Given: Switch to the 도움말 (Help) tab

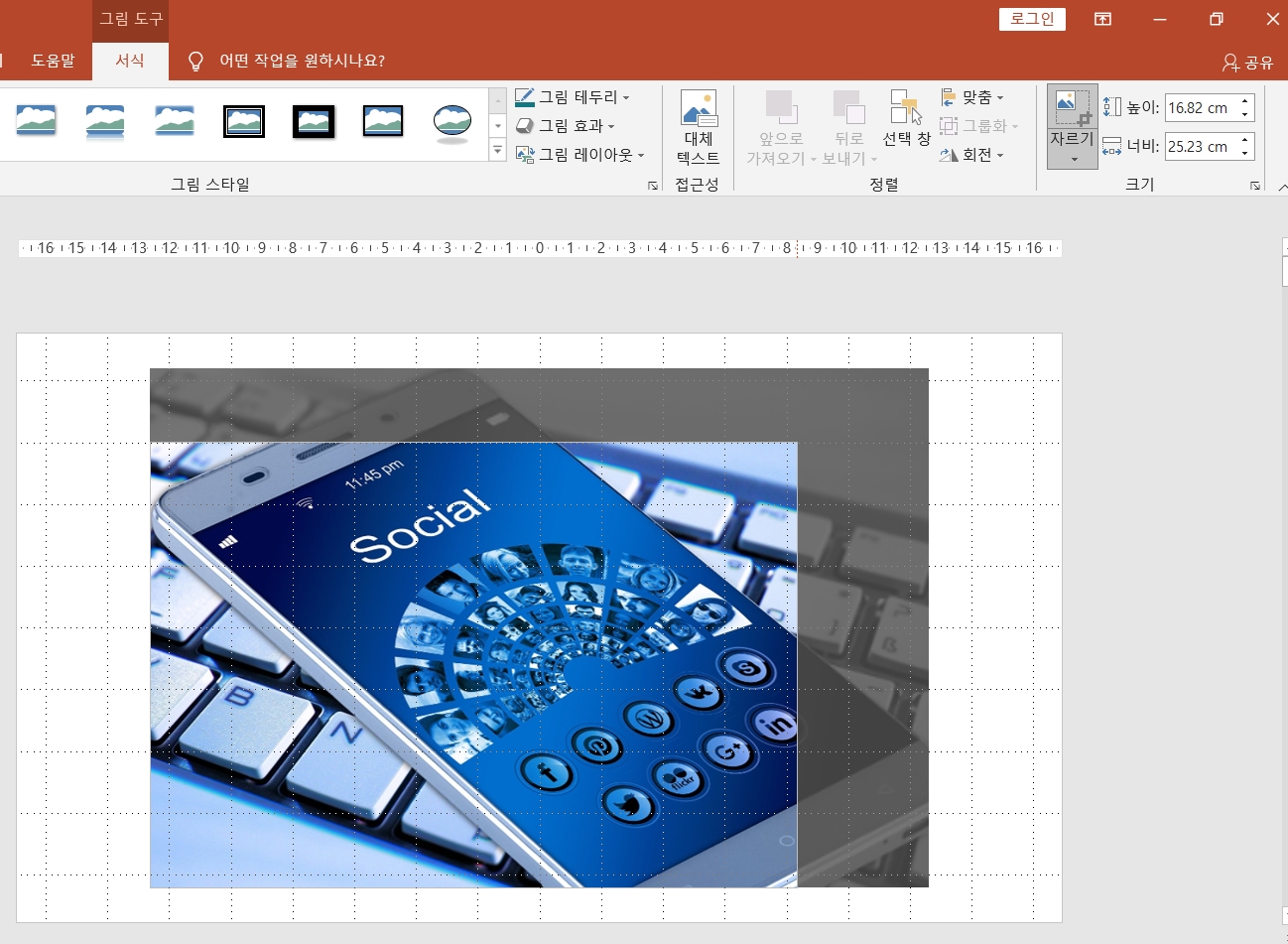Looking at the screenshot, I should pos(53,61).
